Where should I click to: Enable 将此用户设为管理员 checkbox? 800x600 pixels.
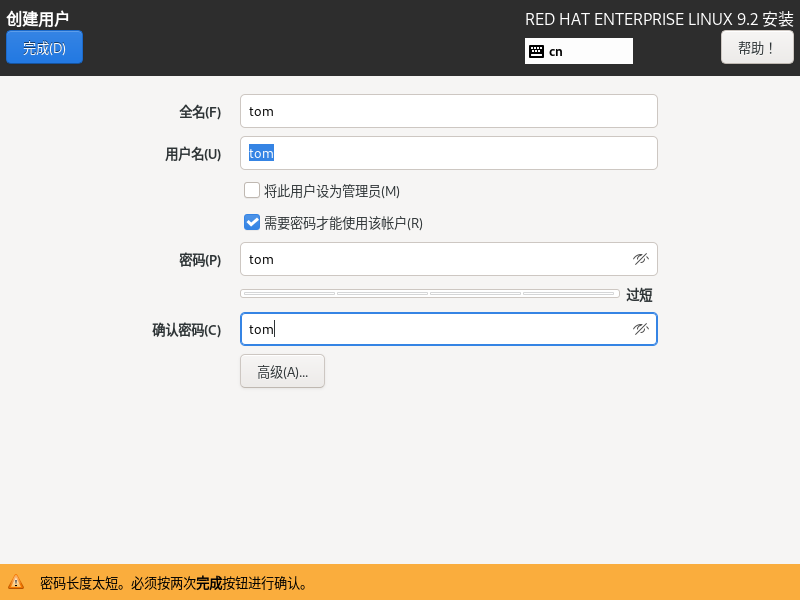(x=252, y=190)
